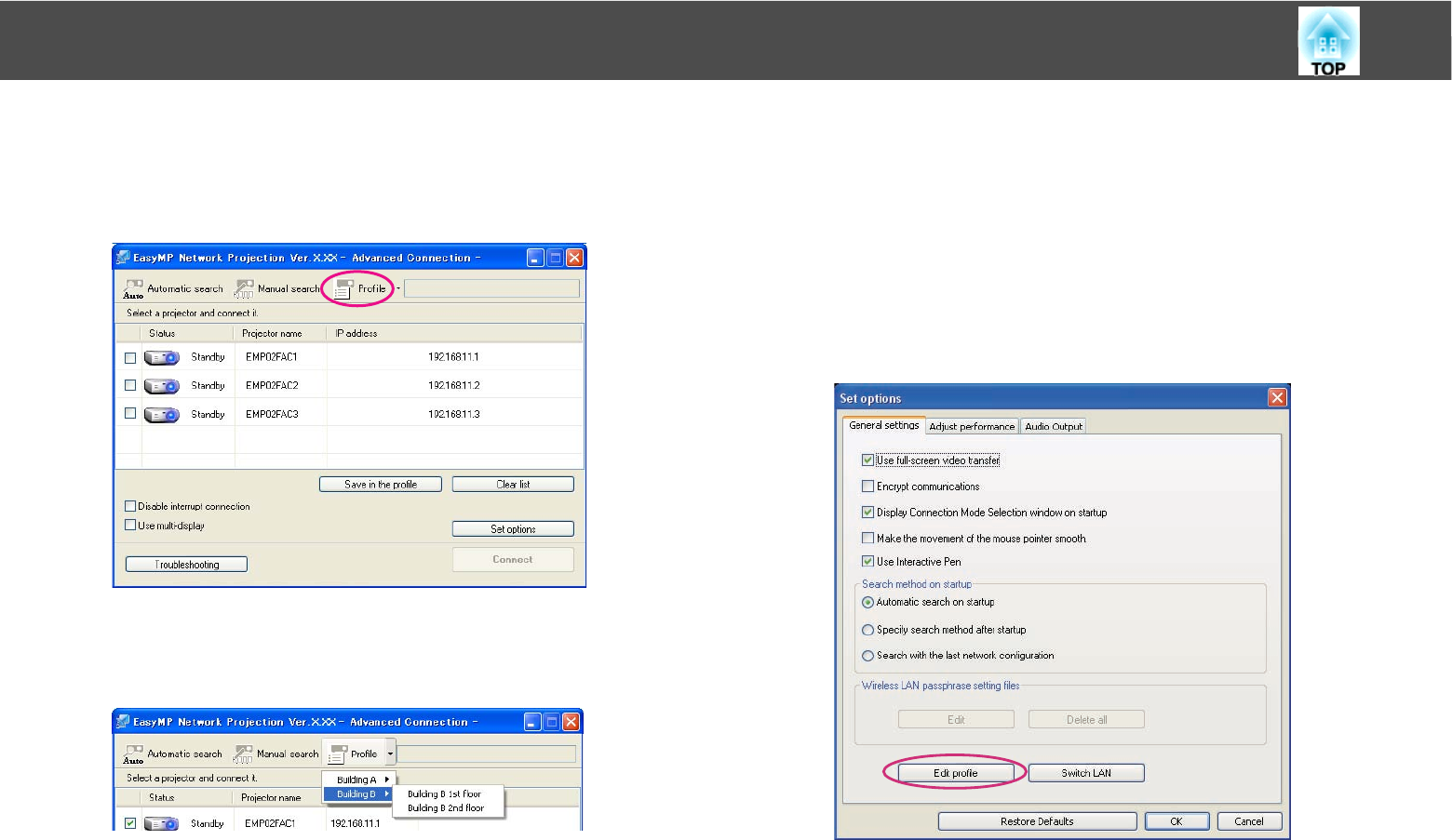Confirm Set options with OK

[x=1176, y=821]
